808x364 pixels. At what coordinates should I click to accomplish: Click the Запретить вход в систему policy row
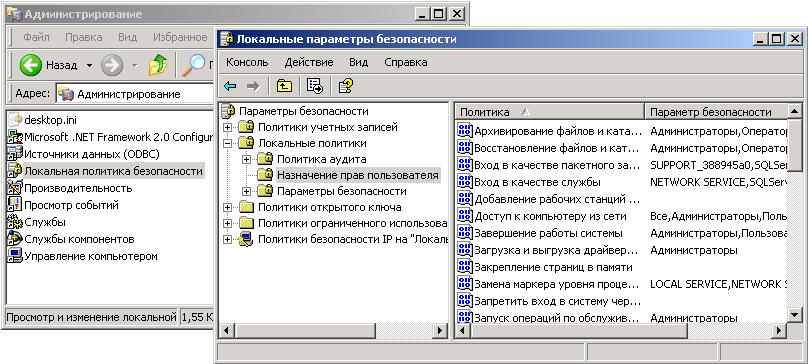pos(622,301)
